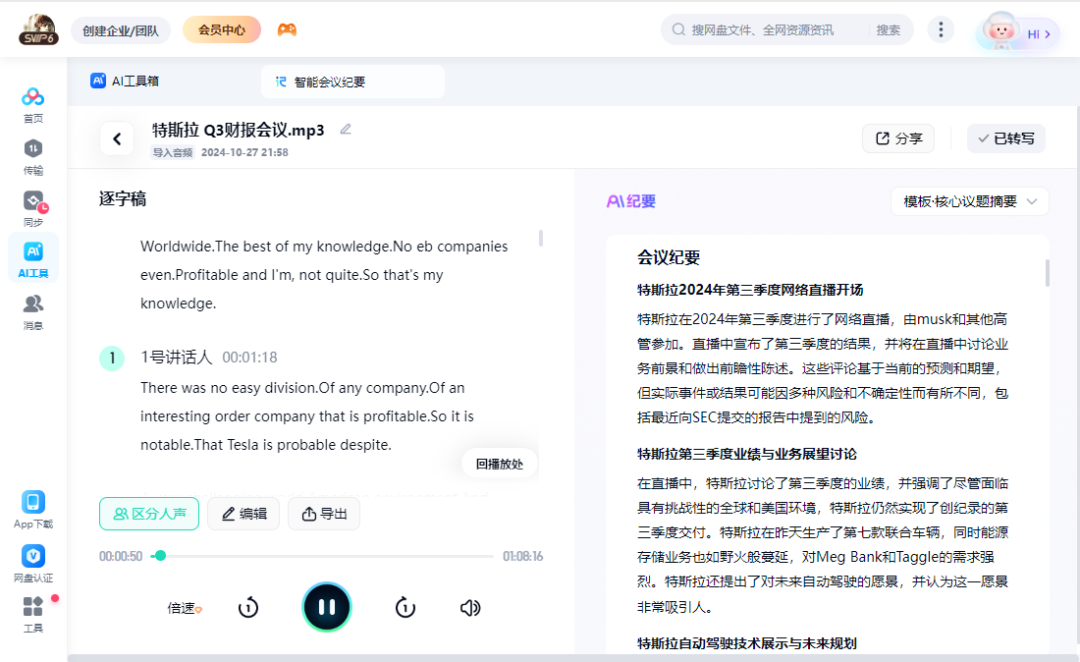Open the 传输 transfer sidebar icon
This screenshot has height=662, width=1080.
32,156
